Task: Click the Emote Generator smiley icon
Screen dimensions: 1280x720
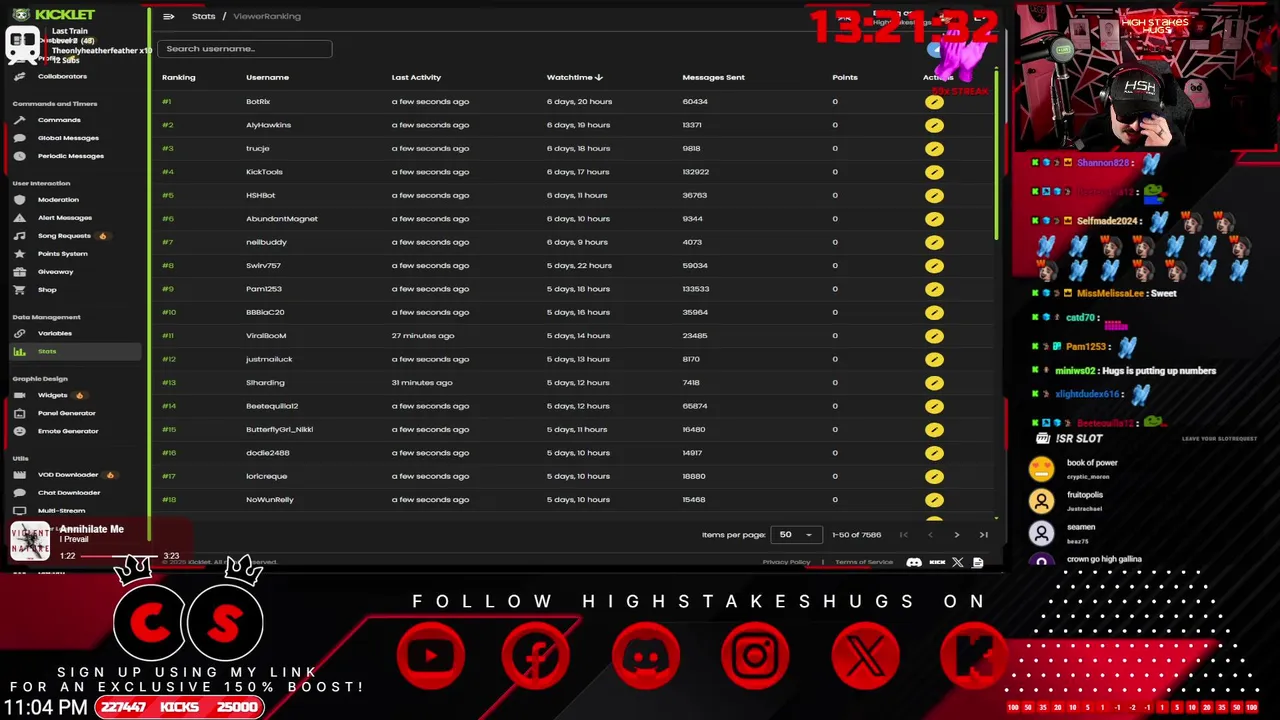Action: [19, 431]
